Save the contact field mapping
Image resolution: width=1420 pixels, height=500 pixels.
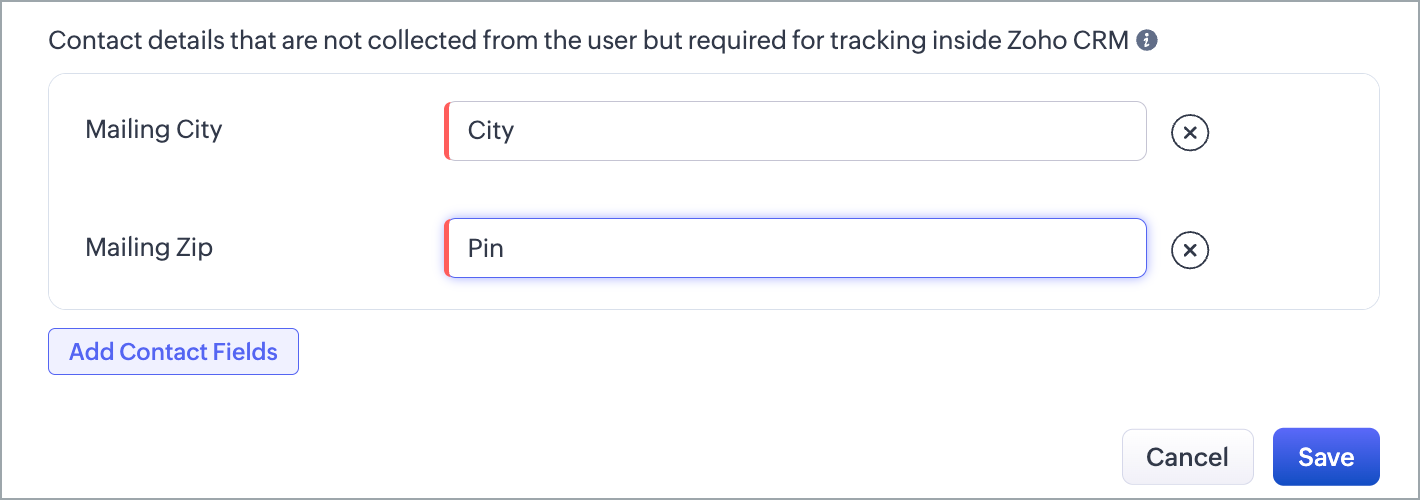point(1326,457)
